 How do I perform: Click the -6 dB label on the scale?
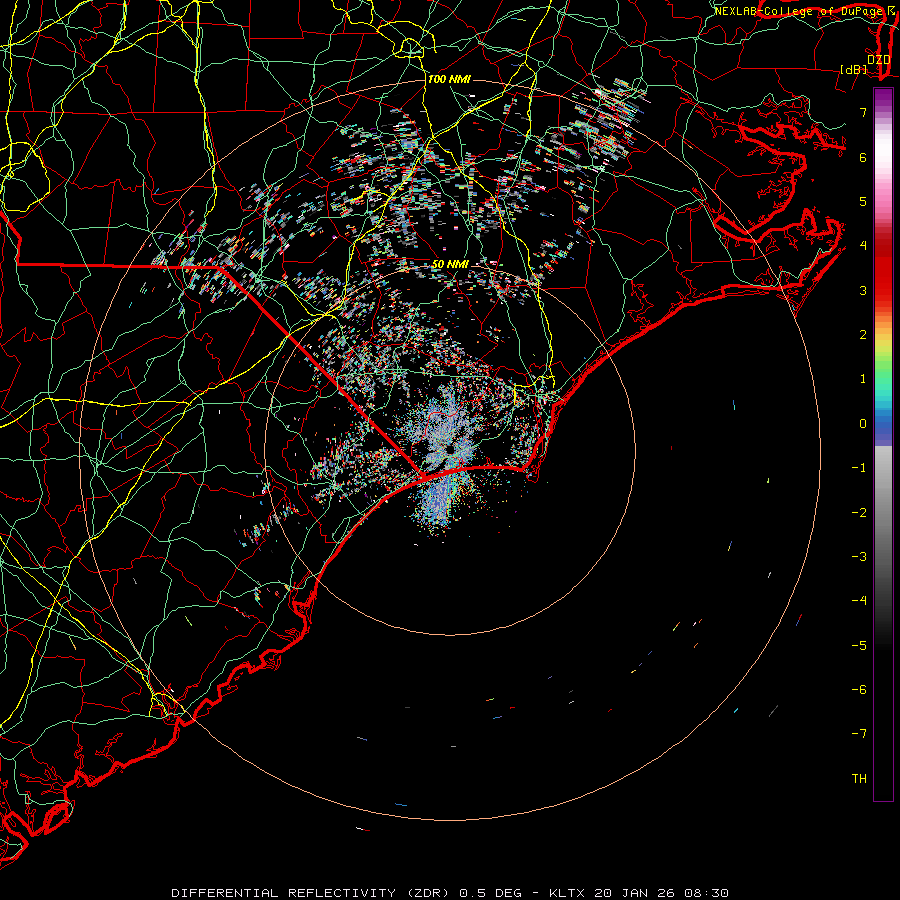click(x=859, y=689)
